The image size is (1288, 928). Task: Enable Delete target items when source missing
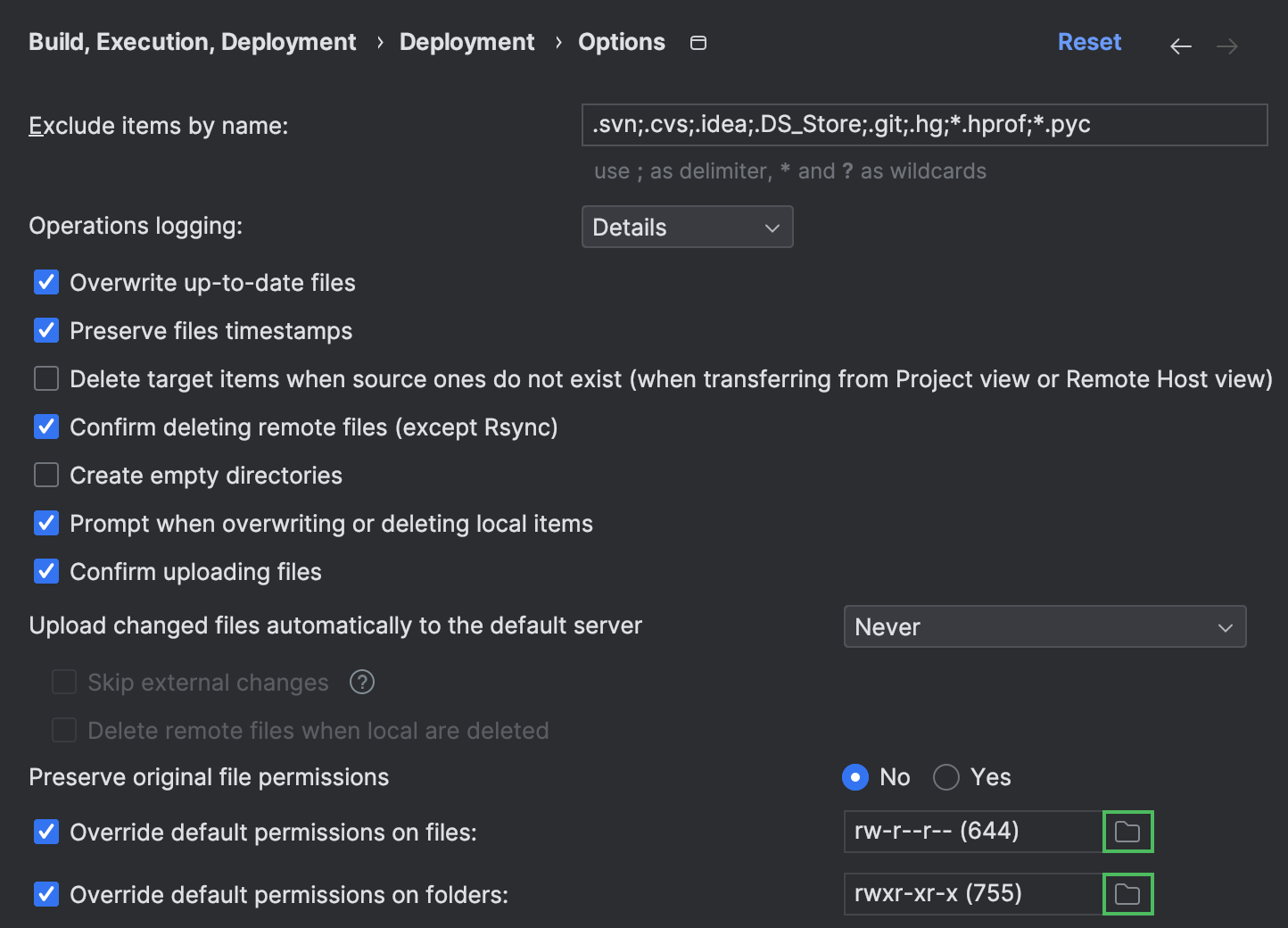(x=45, y=378)
